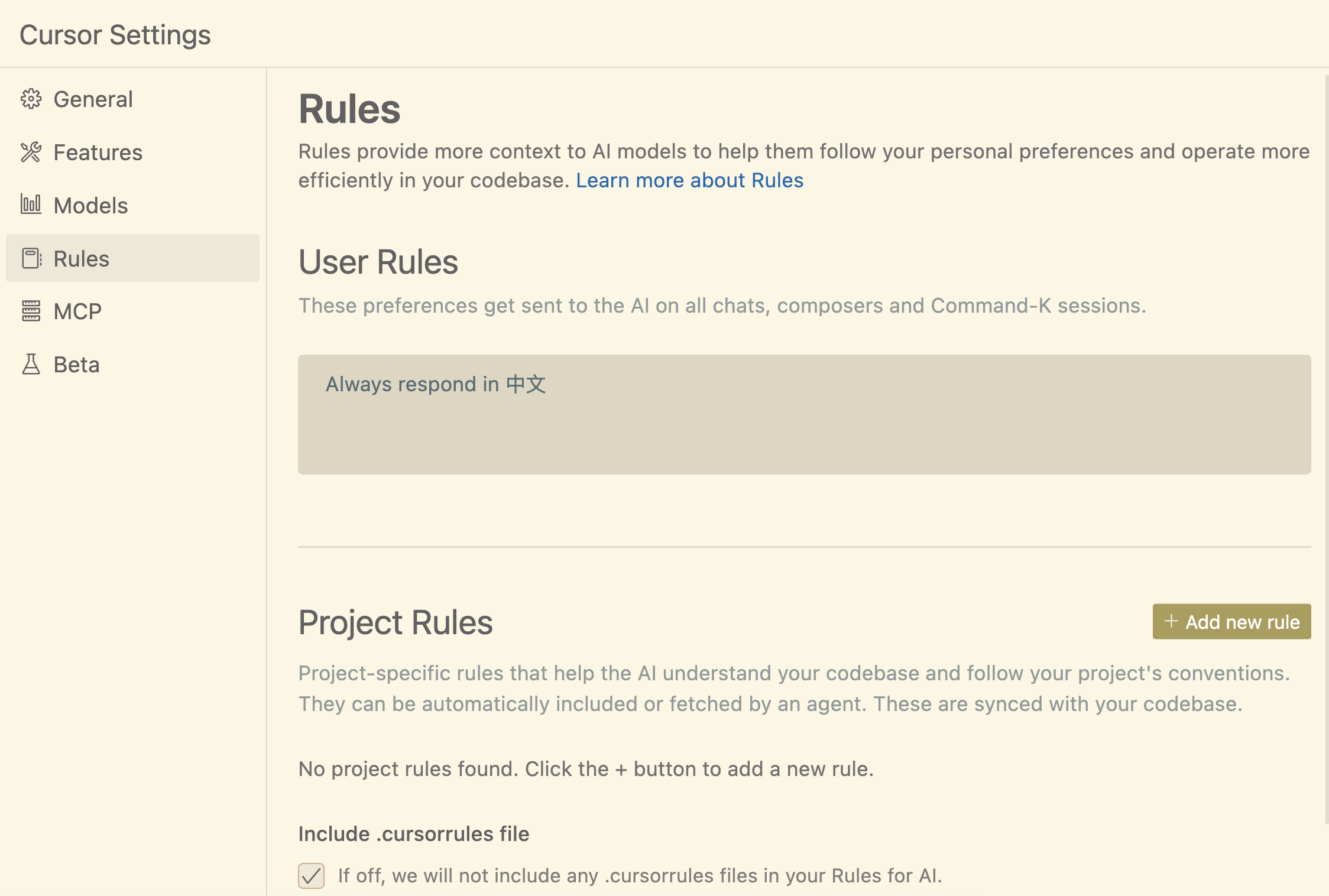Click the flask icon beside Beta

[31, 364]
